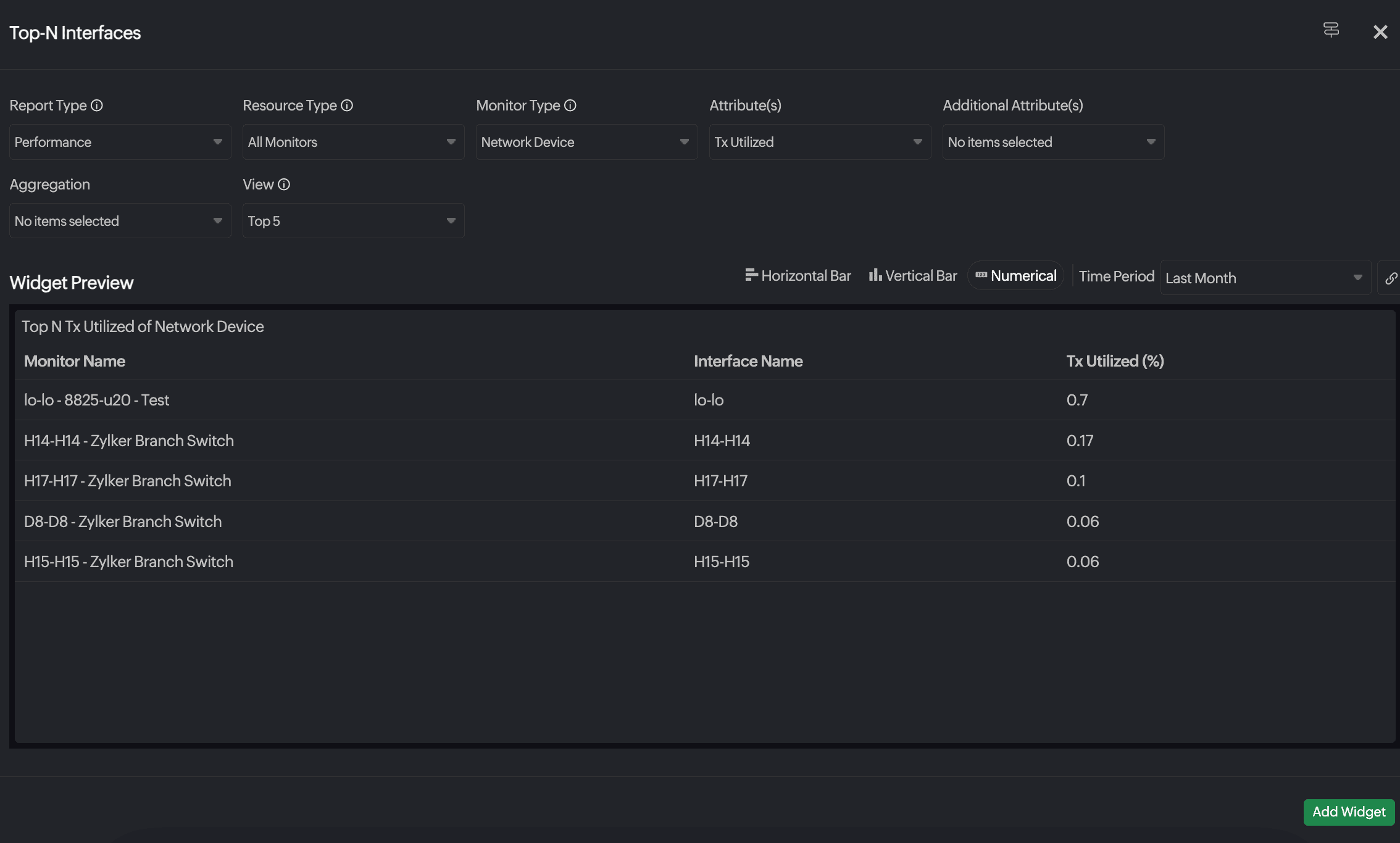Click the link icon beside Time Period

[x=1390, y=278]
